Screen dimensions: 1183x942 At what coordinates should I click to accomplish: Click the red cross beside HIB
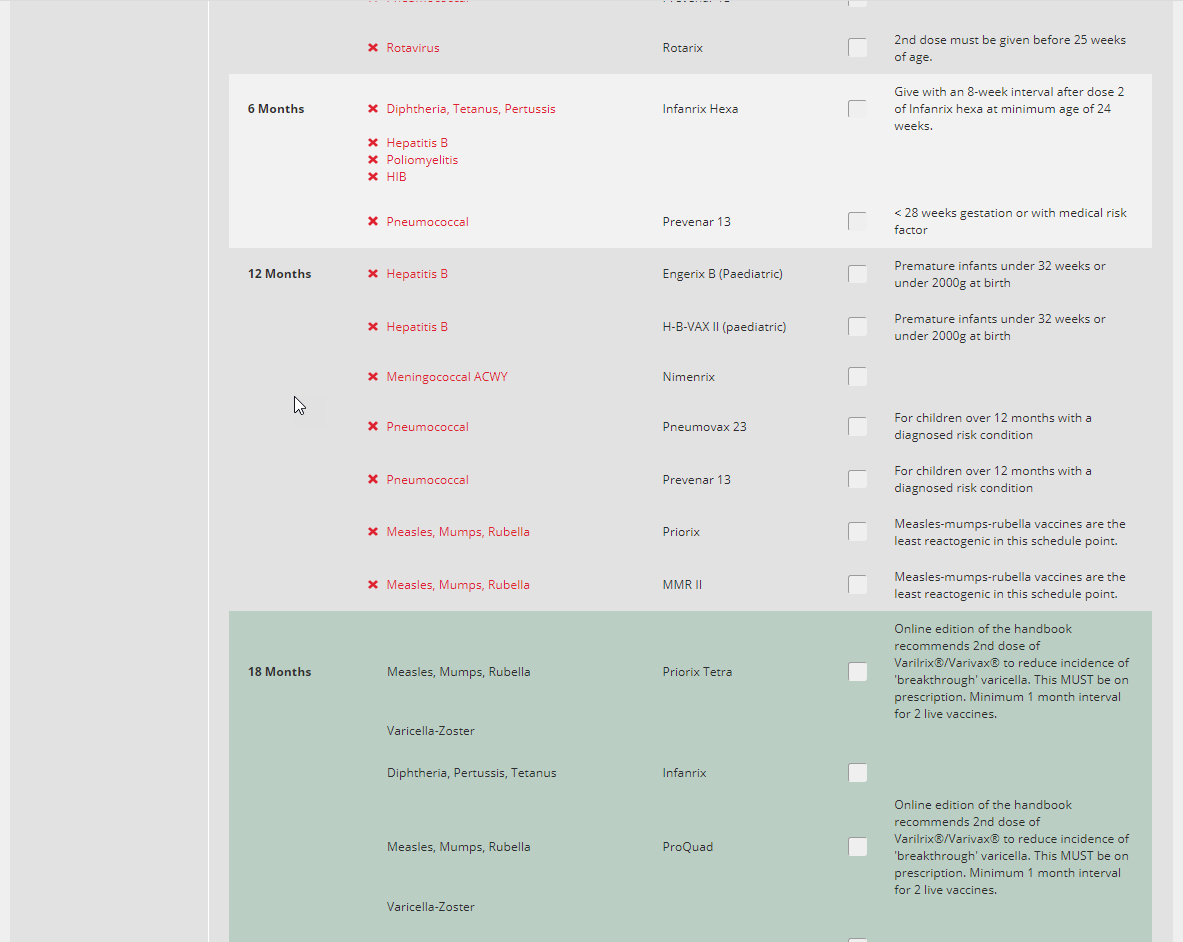[x=373, y=176]
